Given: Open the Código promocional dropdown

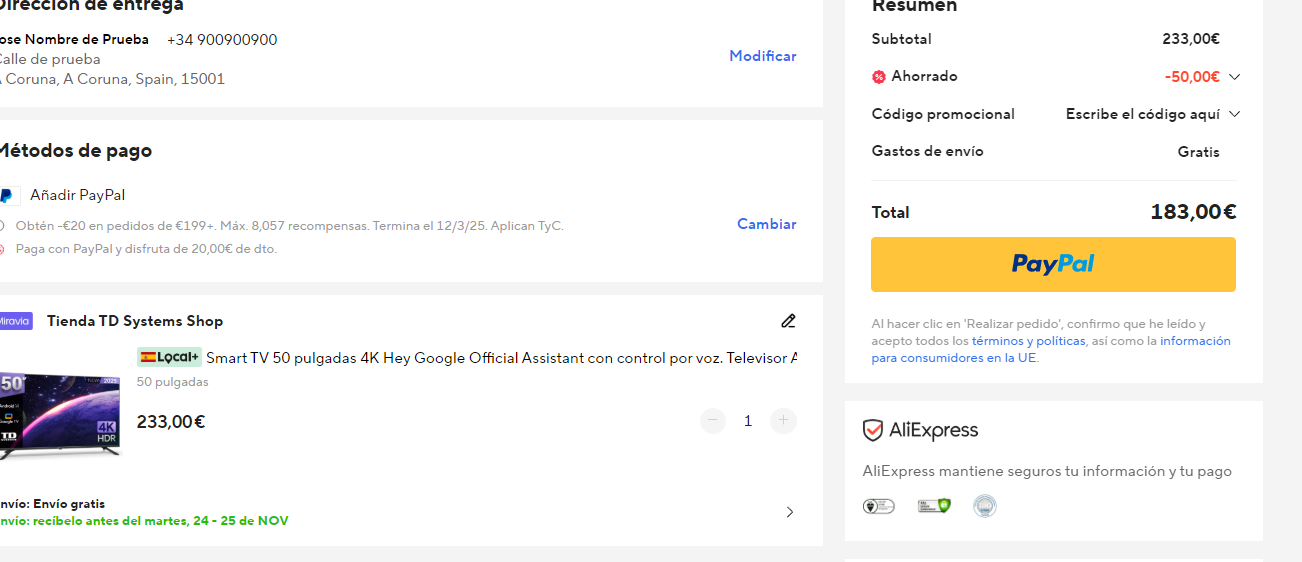Looking at the screenshot, I should coord(1153,114).
